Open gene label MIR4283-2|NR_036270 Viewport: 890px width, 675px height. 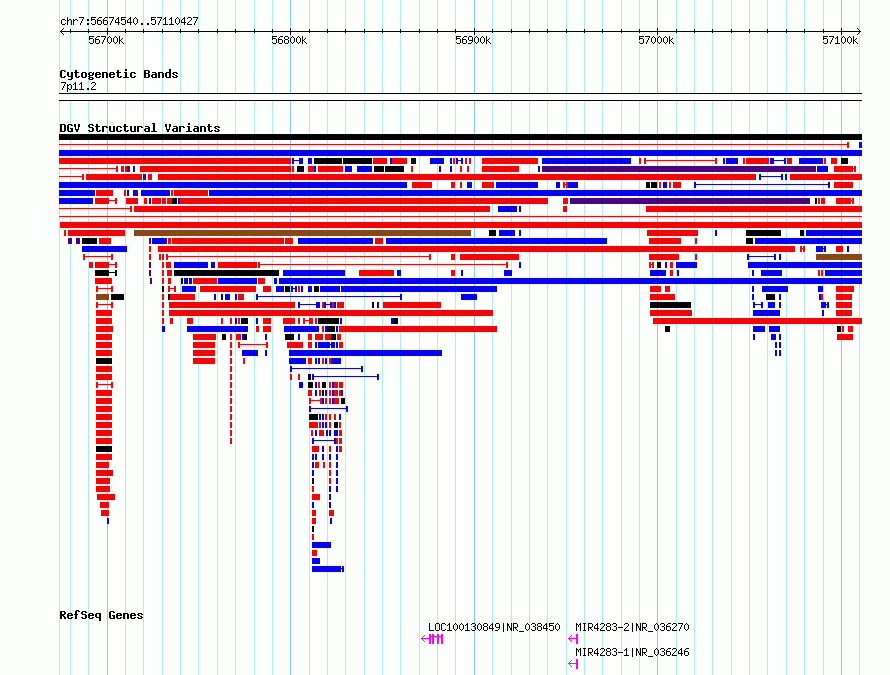[x=632, y=627]
